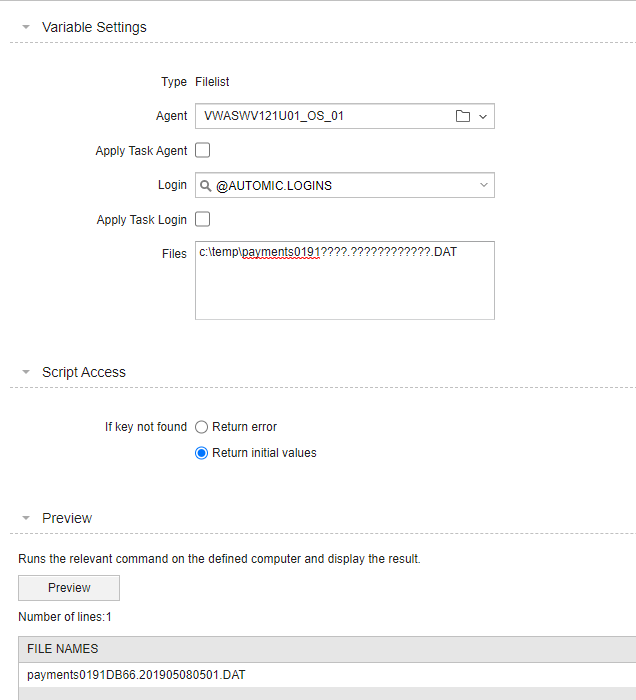This screenshot has width=636, height=700.
Task: Click the @AUTOMIC.LOGINS login text
Action: (x=273, y=185)
